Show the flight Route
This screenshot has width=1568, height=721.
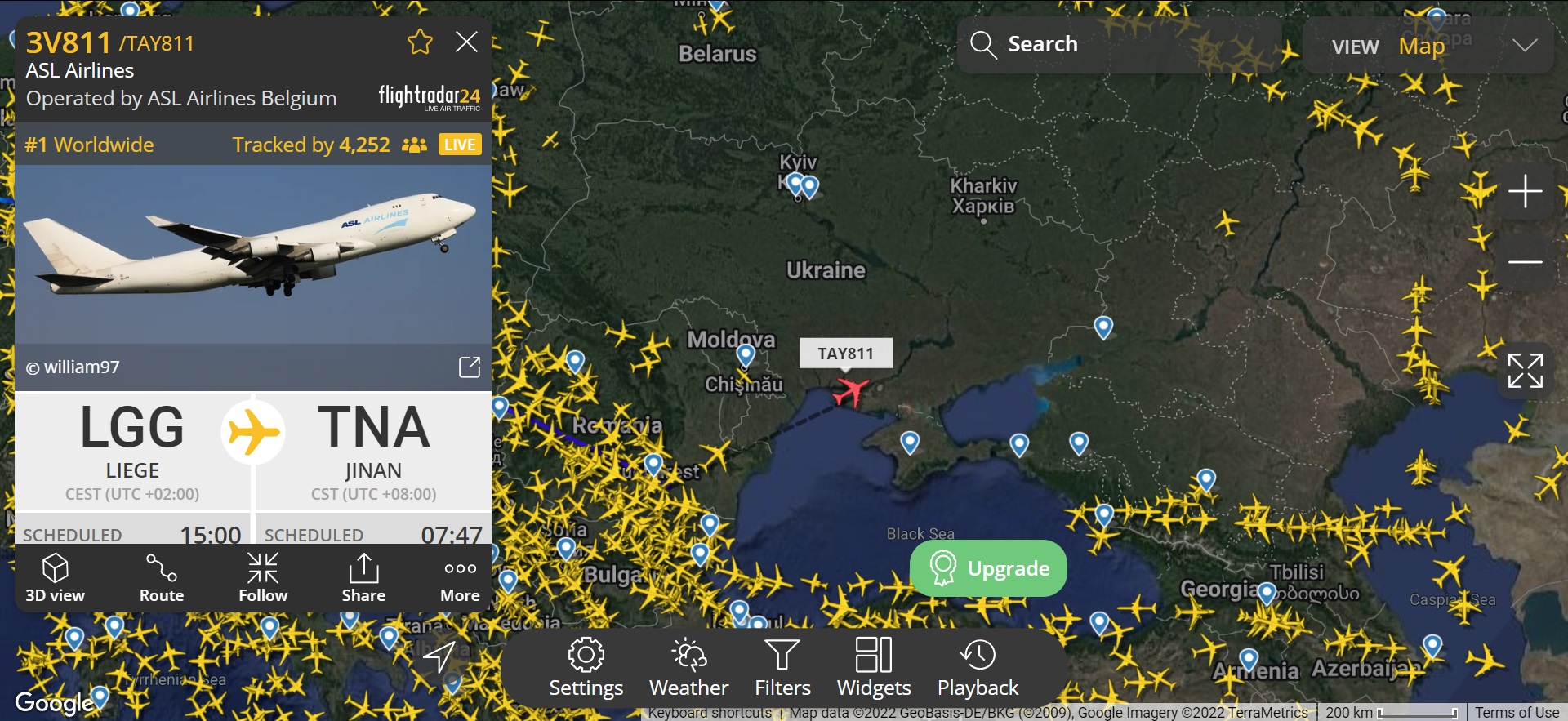161,578
